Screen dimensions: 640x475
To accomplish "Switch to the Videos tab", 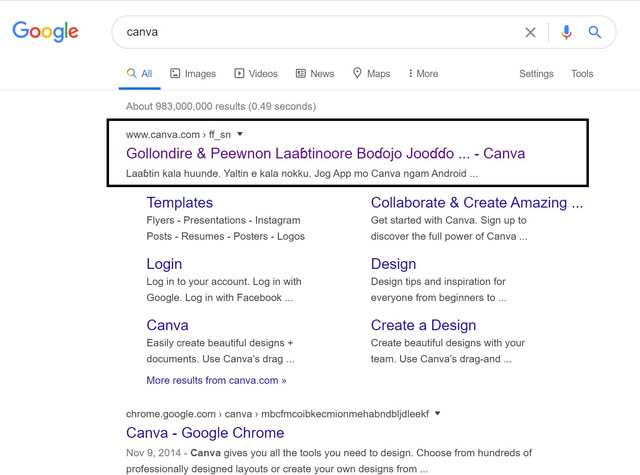I will click(x=256, y=74).
